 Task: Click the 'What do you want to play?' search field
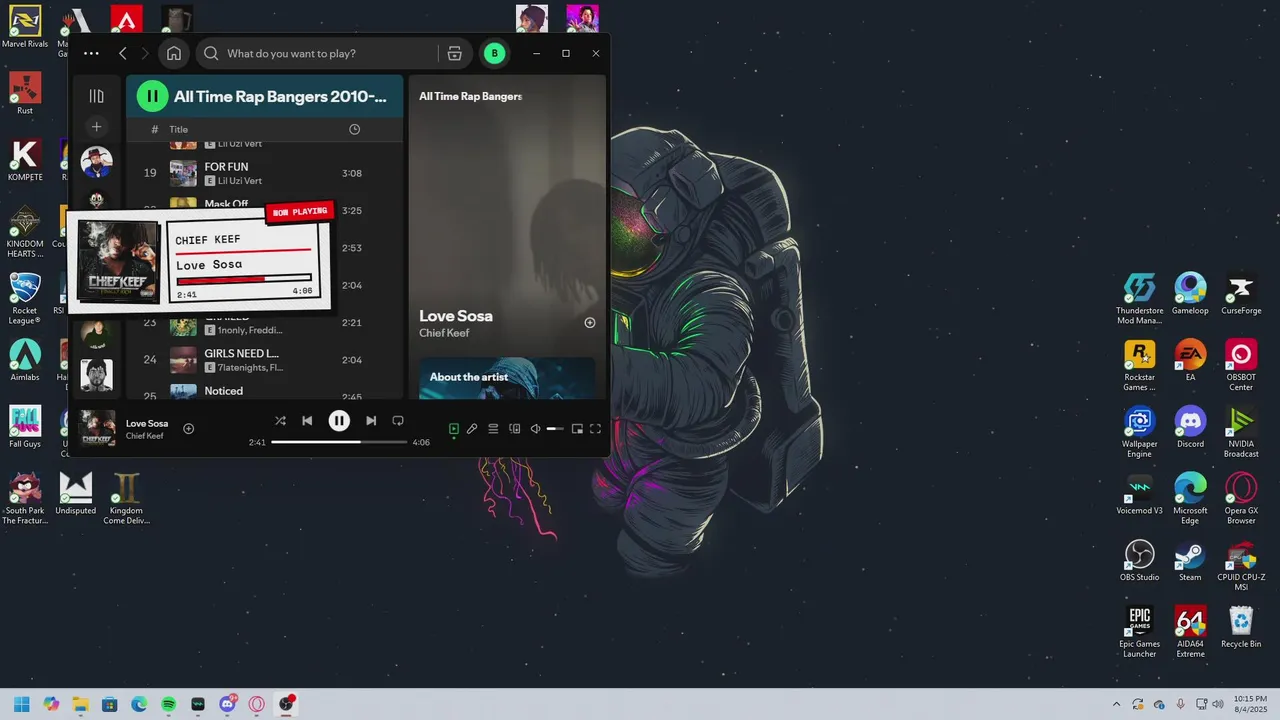(x=316, y=53)
